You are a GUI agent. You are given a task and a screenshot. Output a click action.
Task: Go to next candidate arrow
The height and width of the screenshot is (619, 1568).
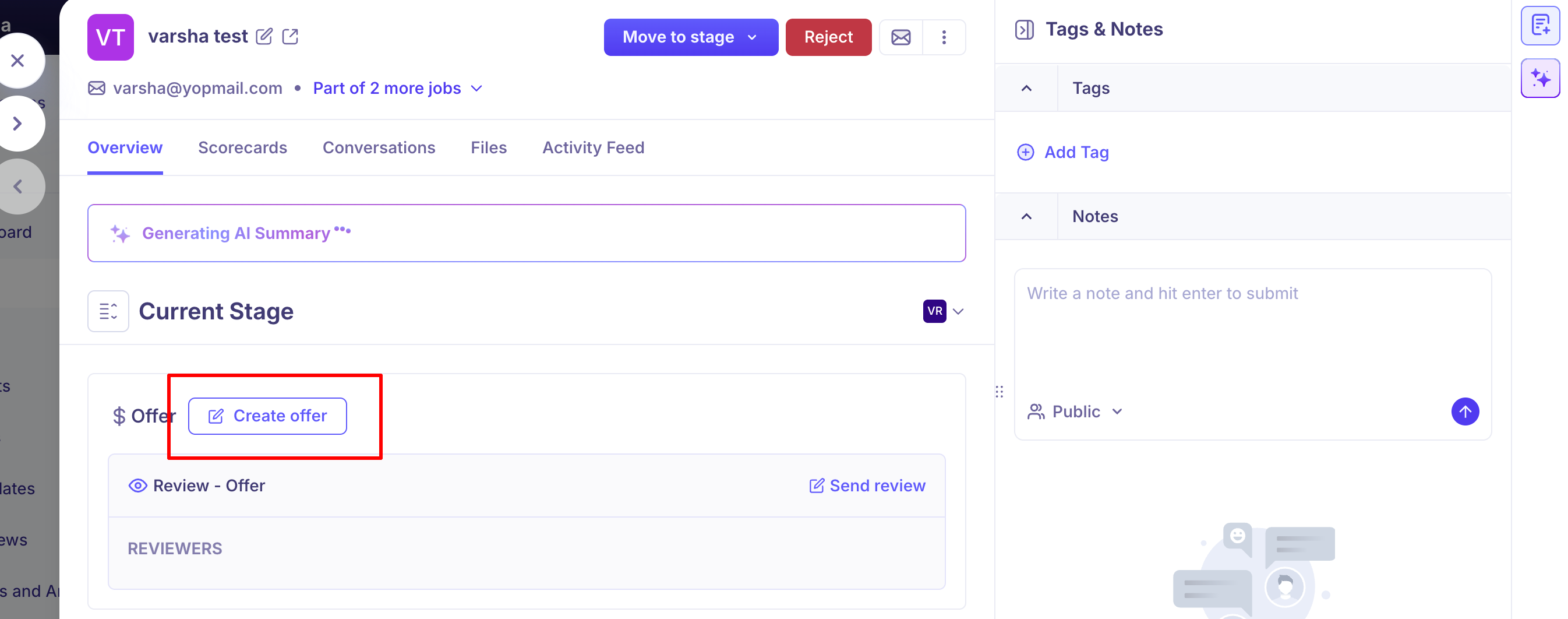pos(17,124)
